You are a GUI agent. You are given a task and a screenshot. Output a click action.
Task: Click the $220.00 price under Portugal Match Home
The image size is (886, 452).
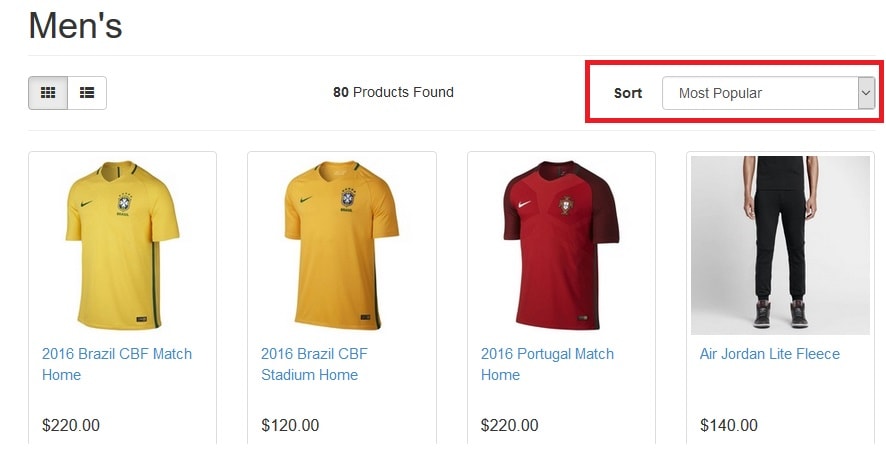coord(509,425)
